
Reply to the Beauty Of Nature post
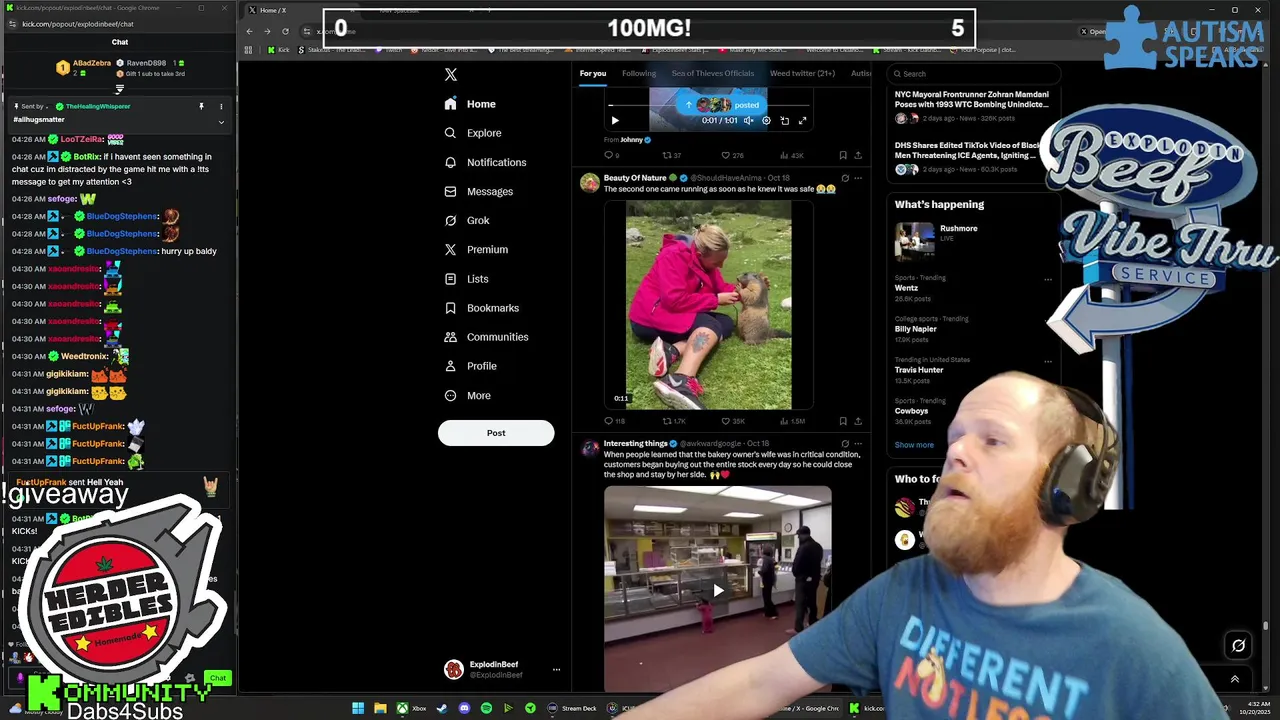tap(614, 421)
